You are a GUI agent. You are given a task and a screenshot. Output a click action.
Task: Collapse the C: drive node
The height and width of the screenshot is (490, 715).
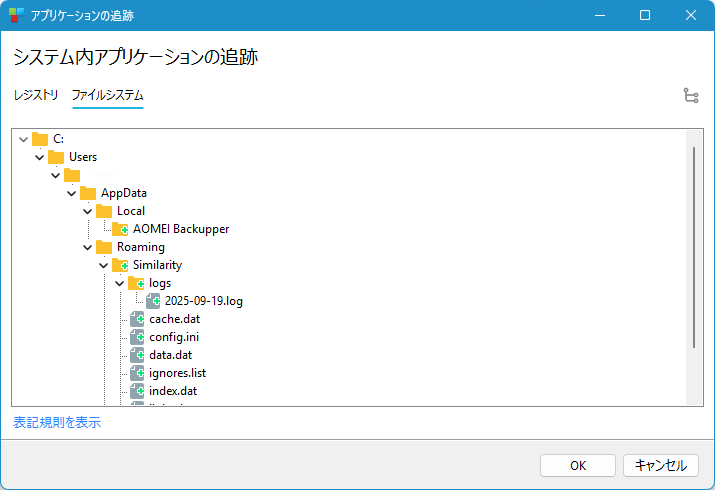23,139
